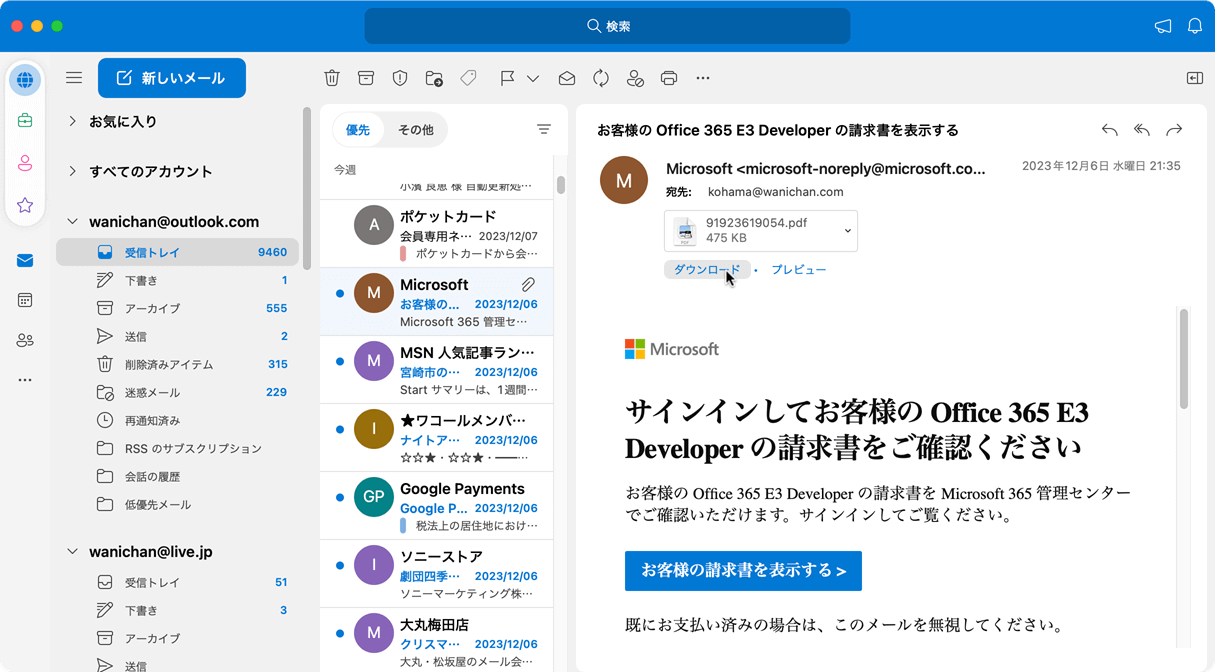This screenshot has width=1215, height=672.
Task: Click the pane toggle icon at top right
Action: pyautogui.click(x=1195, y=78)
